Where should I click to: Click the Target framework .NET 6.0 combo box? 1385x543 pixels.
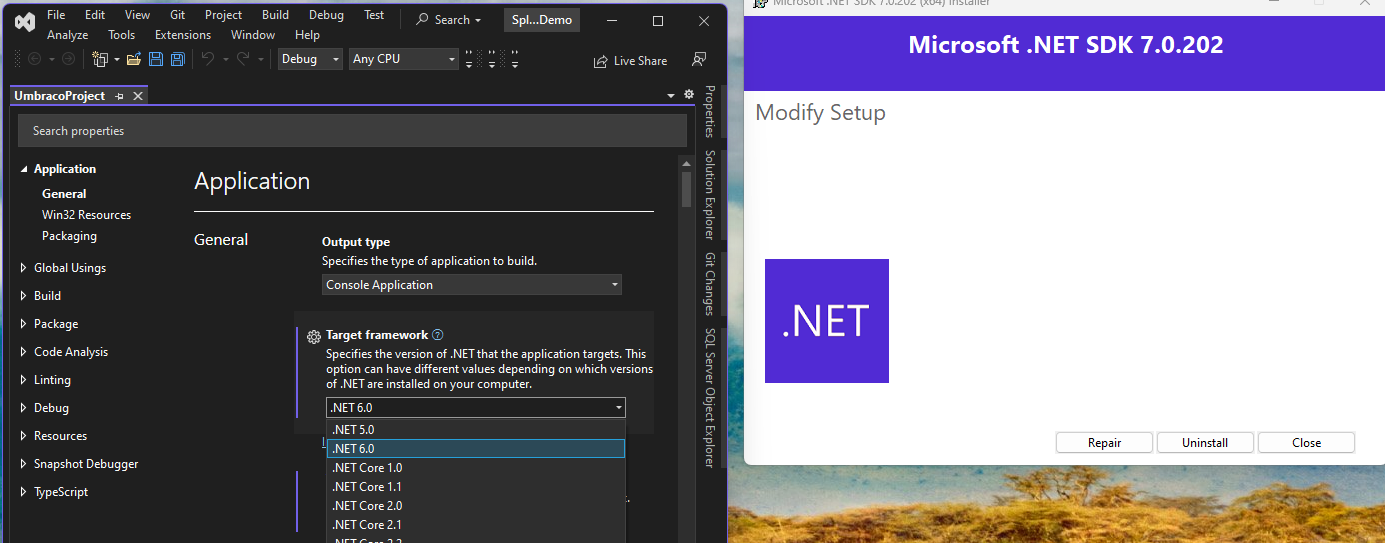476,407
